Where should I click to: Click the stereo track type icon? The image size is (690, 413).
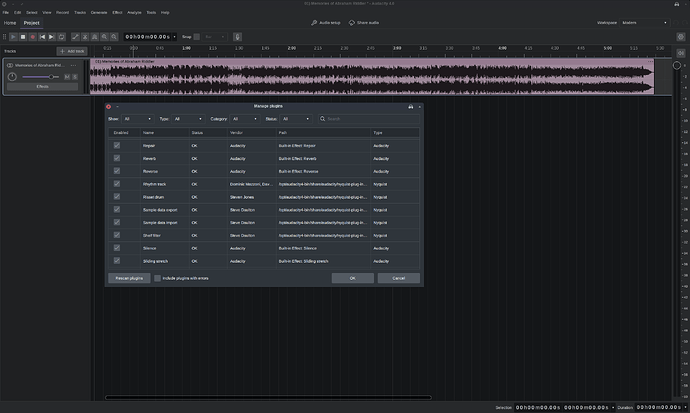pos(10,65)
